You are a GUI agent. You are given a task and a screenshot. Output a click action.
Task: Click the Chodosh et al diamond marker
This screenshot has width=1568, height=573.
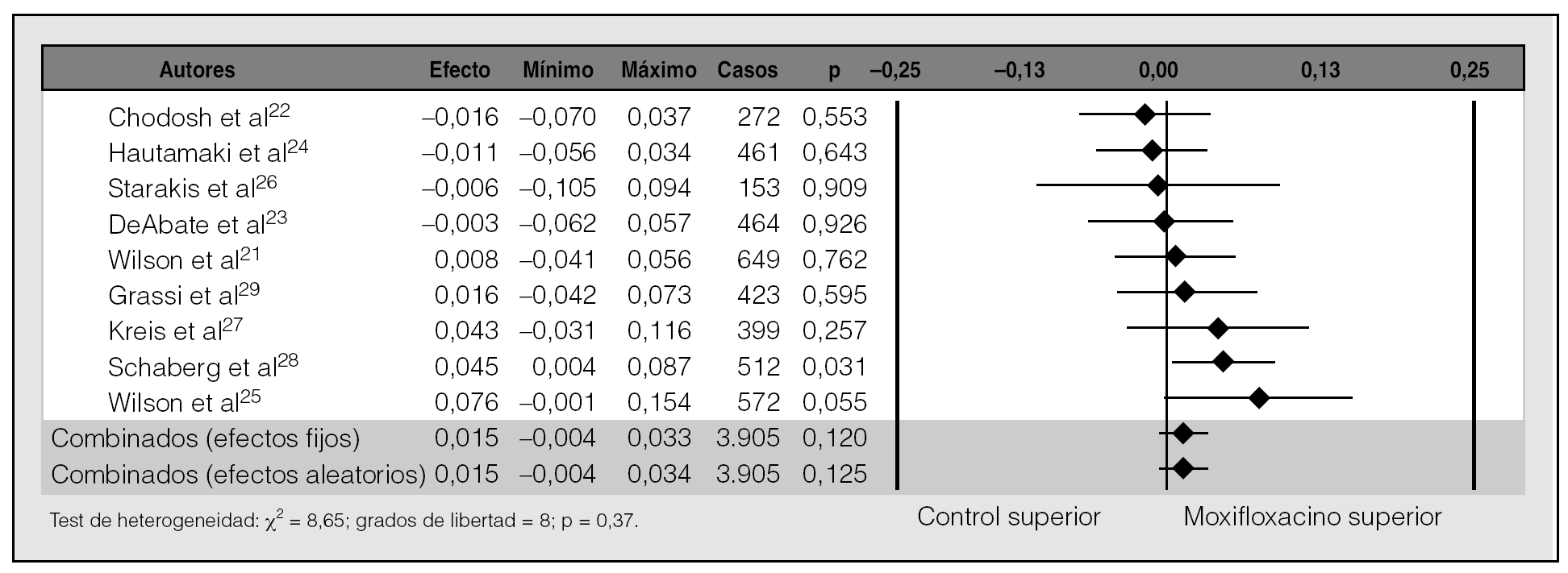(1145, 115)
